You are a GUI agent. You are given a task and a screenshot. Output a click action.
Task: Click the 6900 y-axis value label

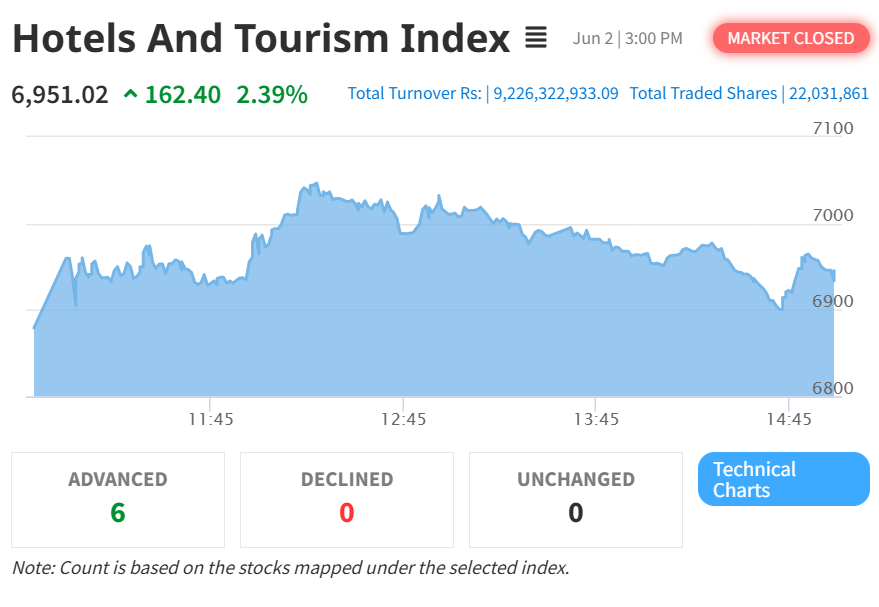pos(833,302)
